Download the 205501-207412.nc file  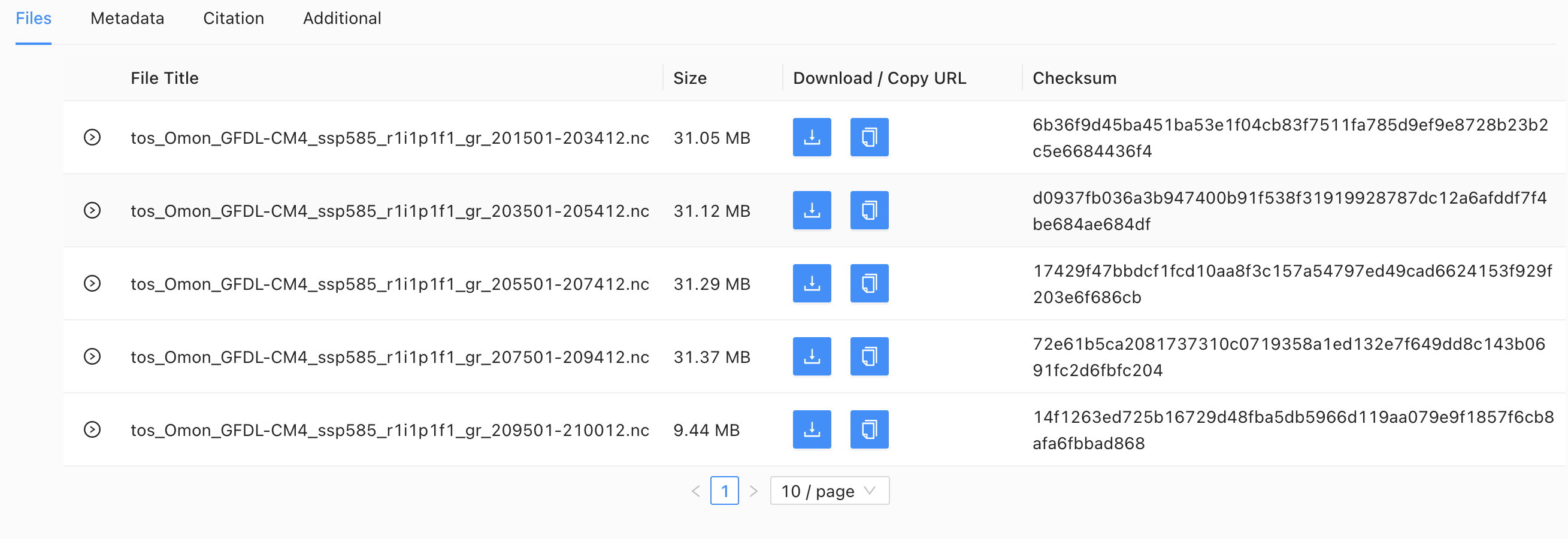pyautogui.click(x=812, y=283)
